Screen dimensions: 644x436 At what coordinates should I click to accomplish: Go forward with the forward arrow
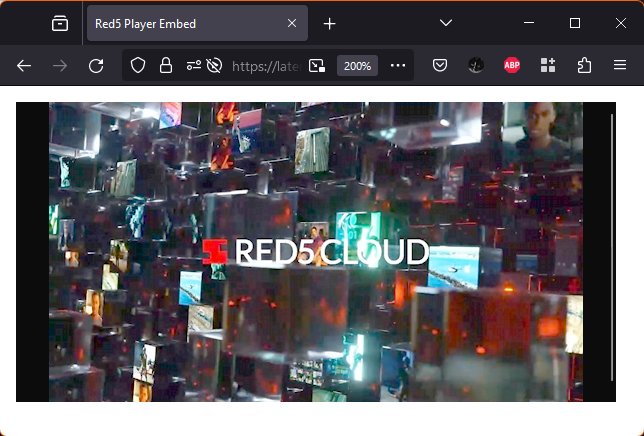[x=60, y=66]
